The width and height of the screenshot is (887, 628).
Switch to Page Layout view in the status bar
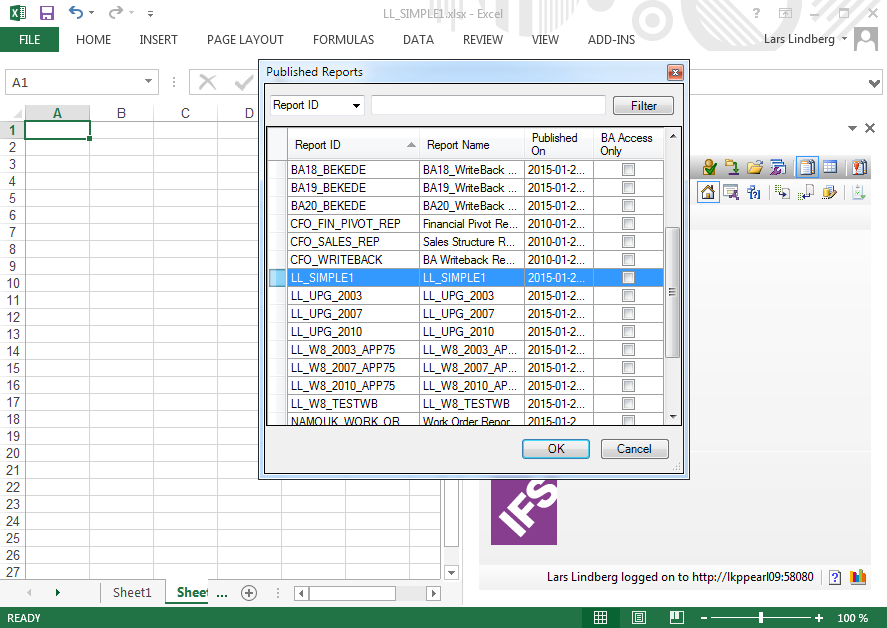[639, 617]
